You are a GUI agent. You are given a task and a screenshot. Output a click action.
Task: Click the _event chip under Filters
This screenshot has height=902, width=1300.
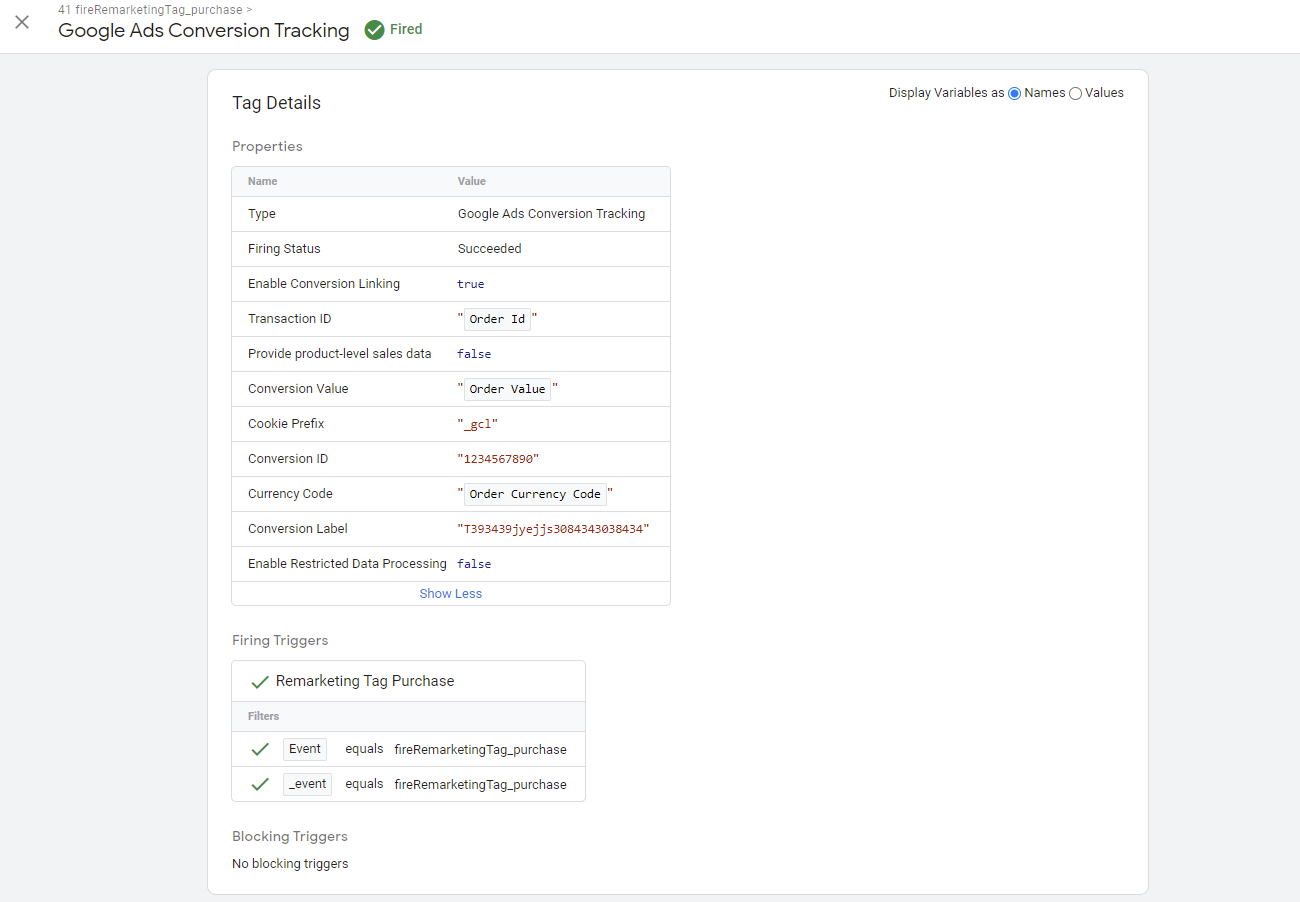pos(306,783)
